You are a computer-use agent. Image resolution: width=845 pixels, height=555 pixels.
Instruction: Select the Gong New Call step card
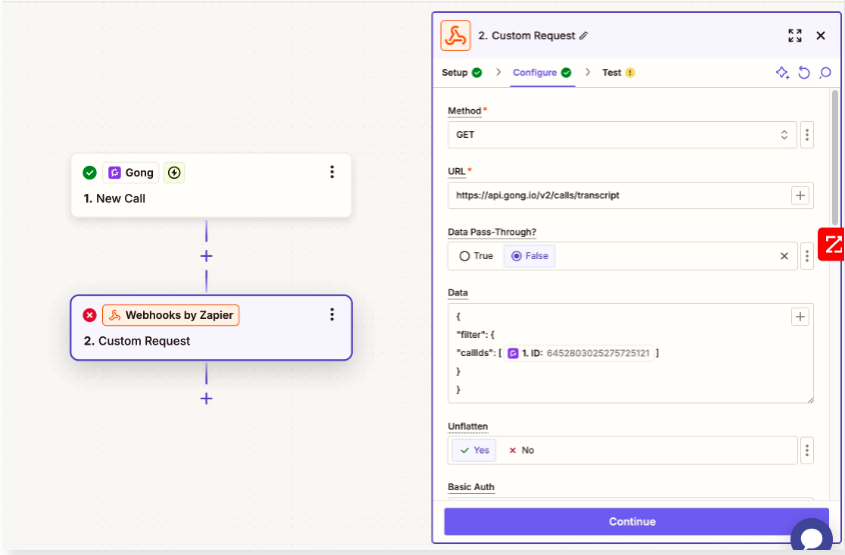[211, 185]
